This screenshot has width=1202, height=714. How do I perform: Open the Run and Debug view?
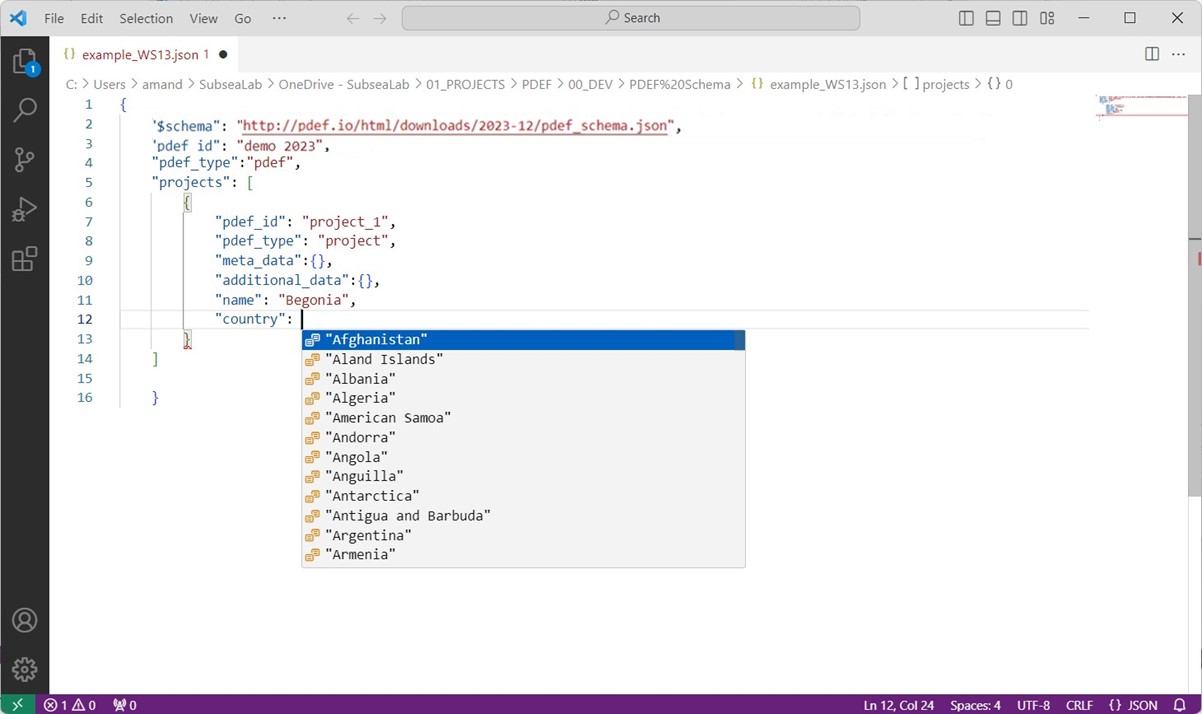pos(24,209)
